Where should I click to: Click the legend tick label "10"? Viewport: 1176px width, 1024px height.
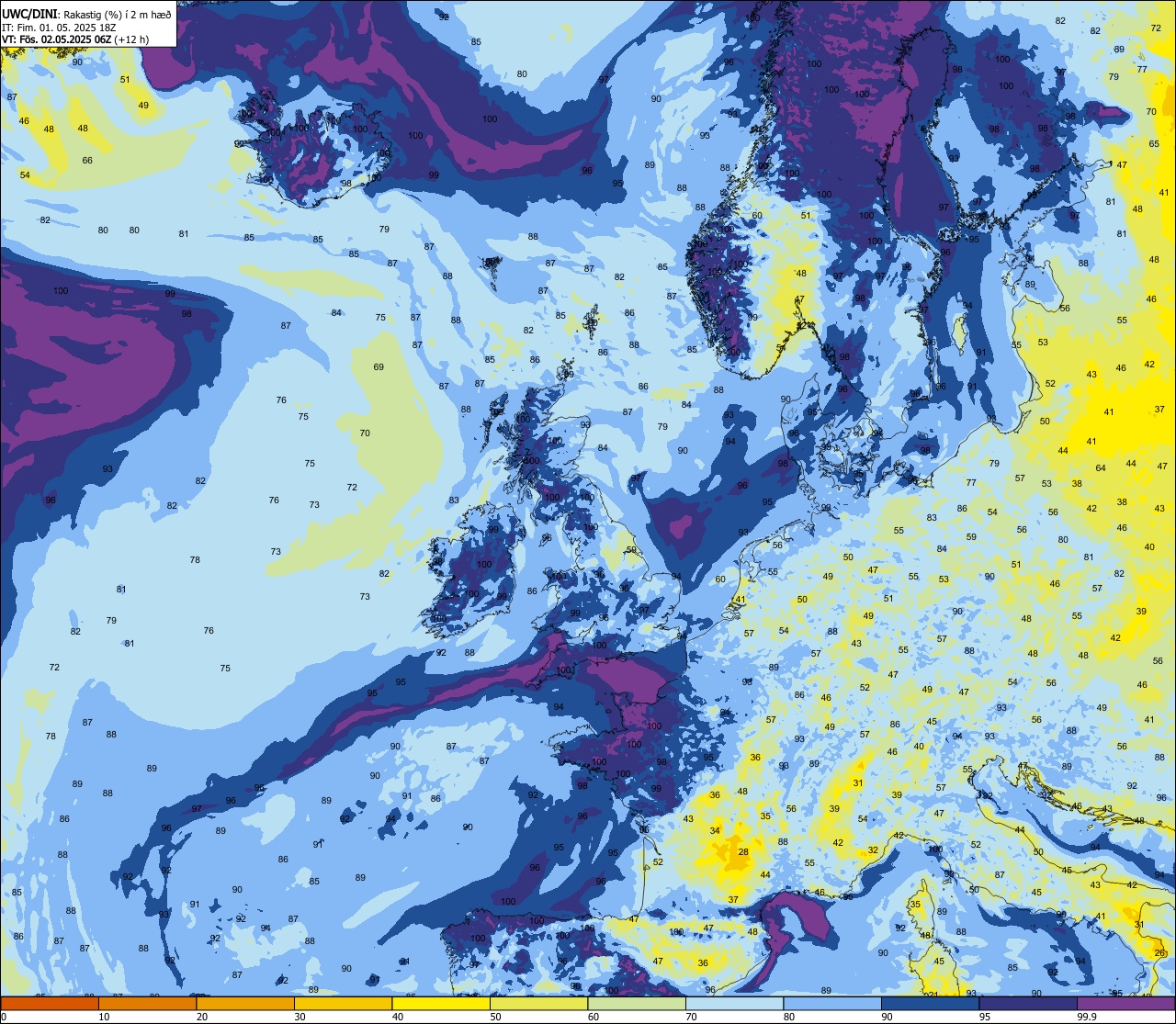[x=104, y=1017]
